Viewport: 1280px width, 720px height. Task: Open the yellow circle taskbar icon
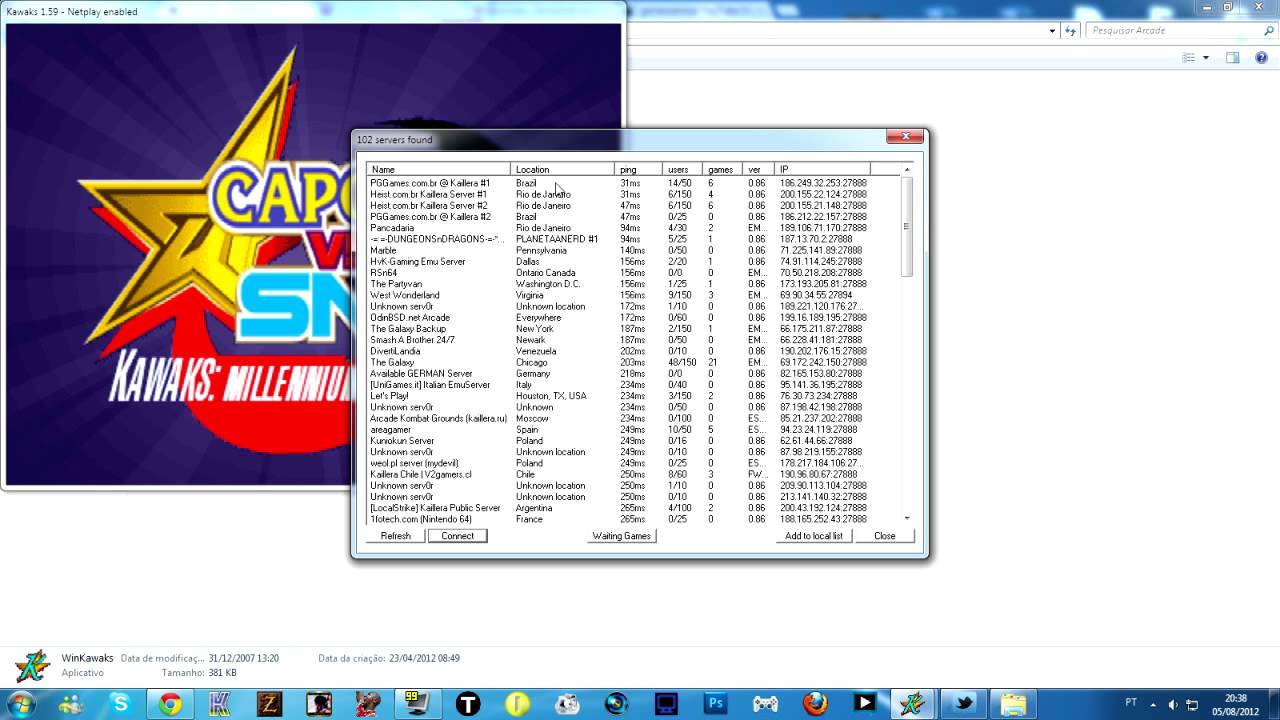pyautogui.click(x=517, y=704)
